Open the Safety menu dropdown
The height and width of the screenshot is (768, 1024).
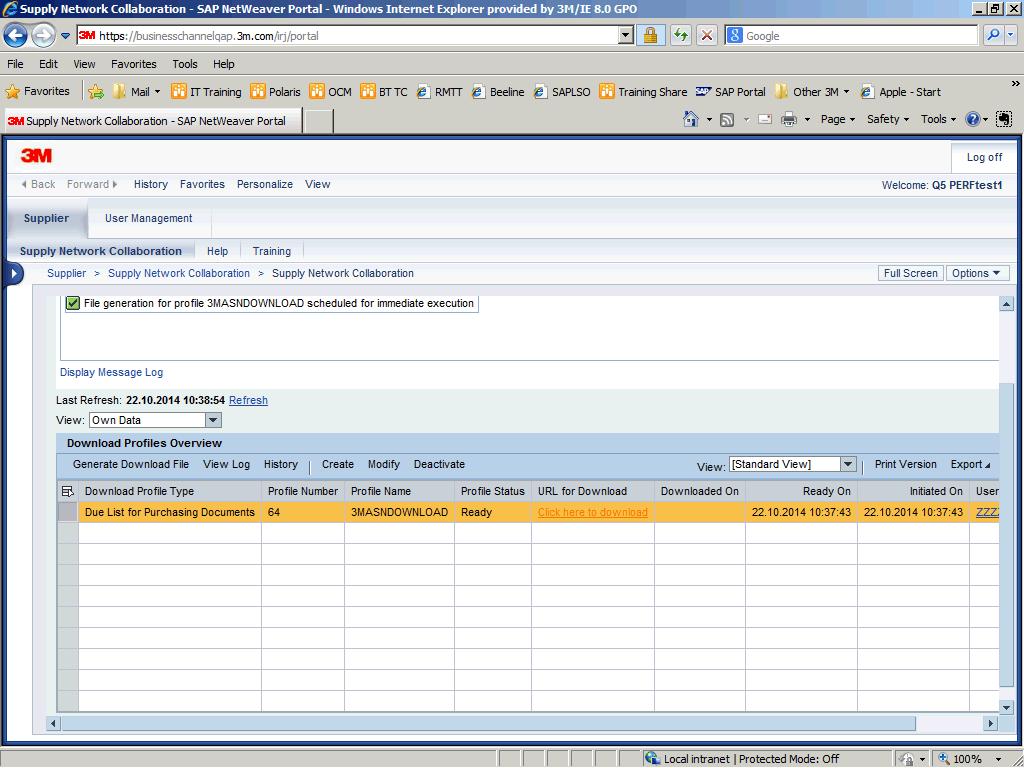click(x=888, y=119)
